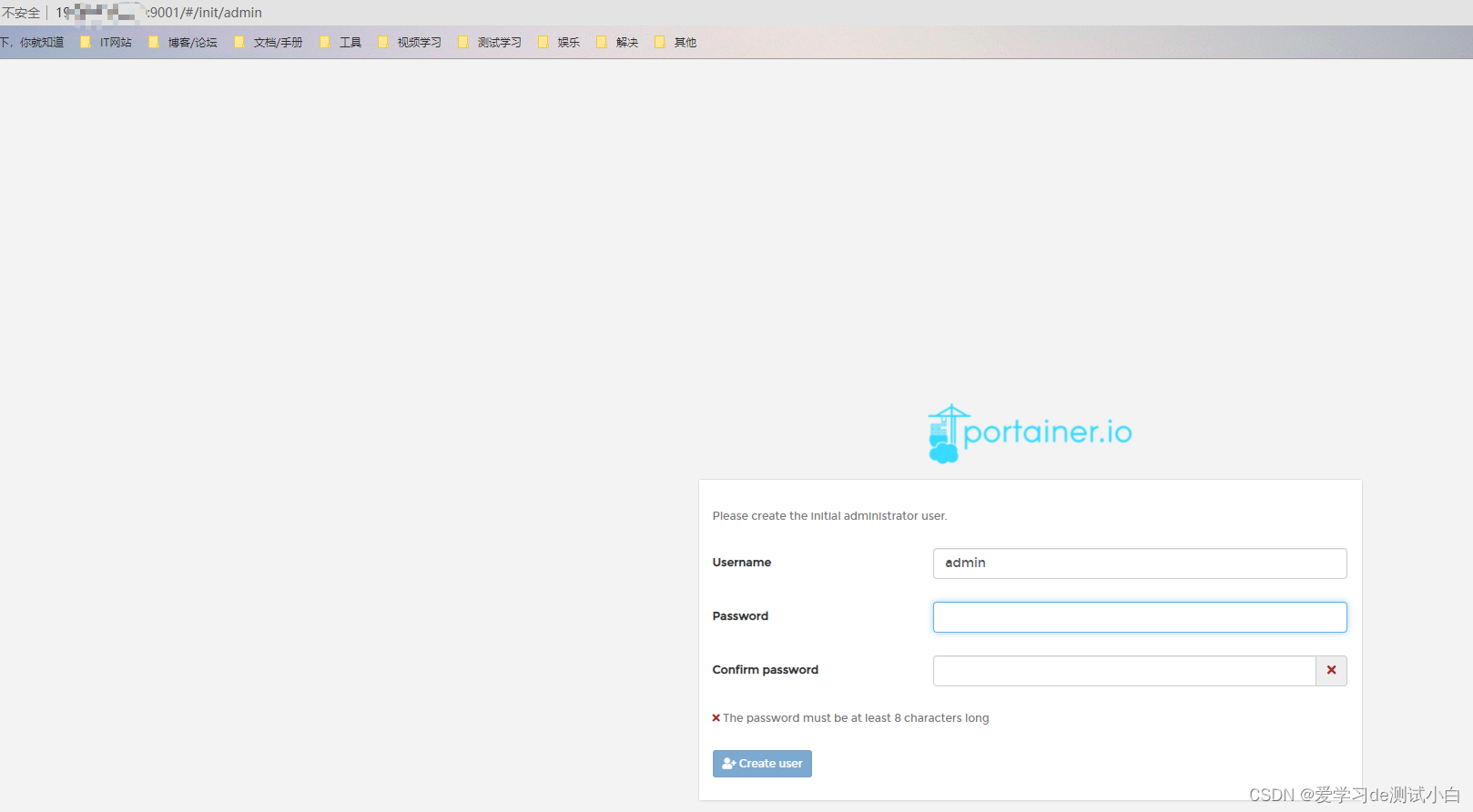Open the 测试学习 bookmark folder
The width and height of the screenshot is (1473, 812).
[490, 43]
